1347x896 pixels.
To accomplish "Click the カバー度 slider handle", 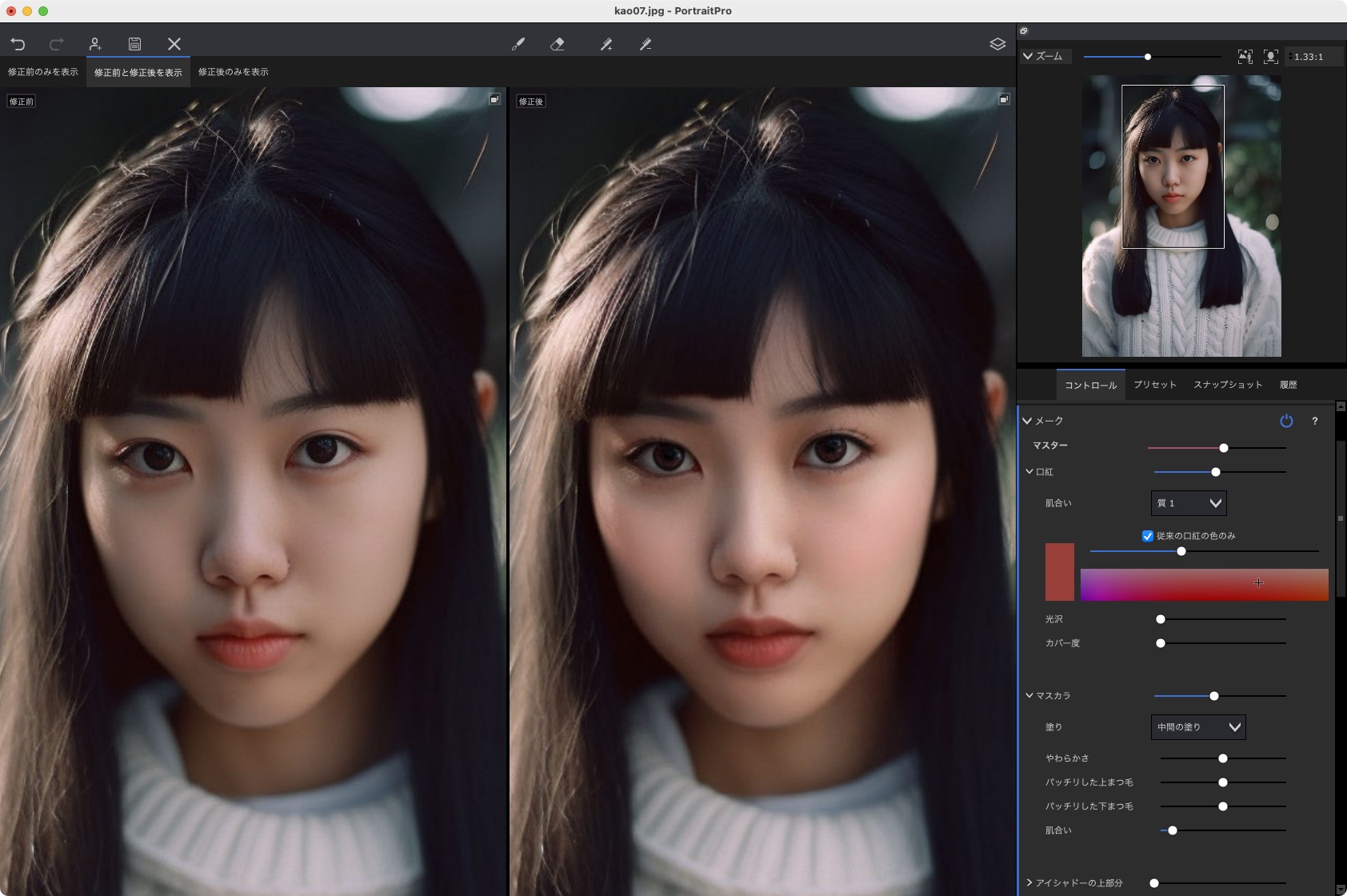I will click(x=1161, y=643).
